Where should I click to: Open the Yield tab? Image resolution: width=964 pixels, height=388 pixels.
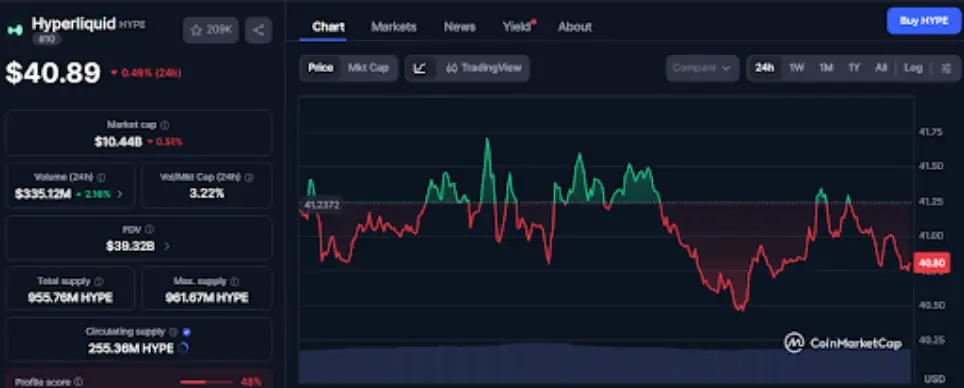517,27
